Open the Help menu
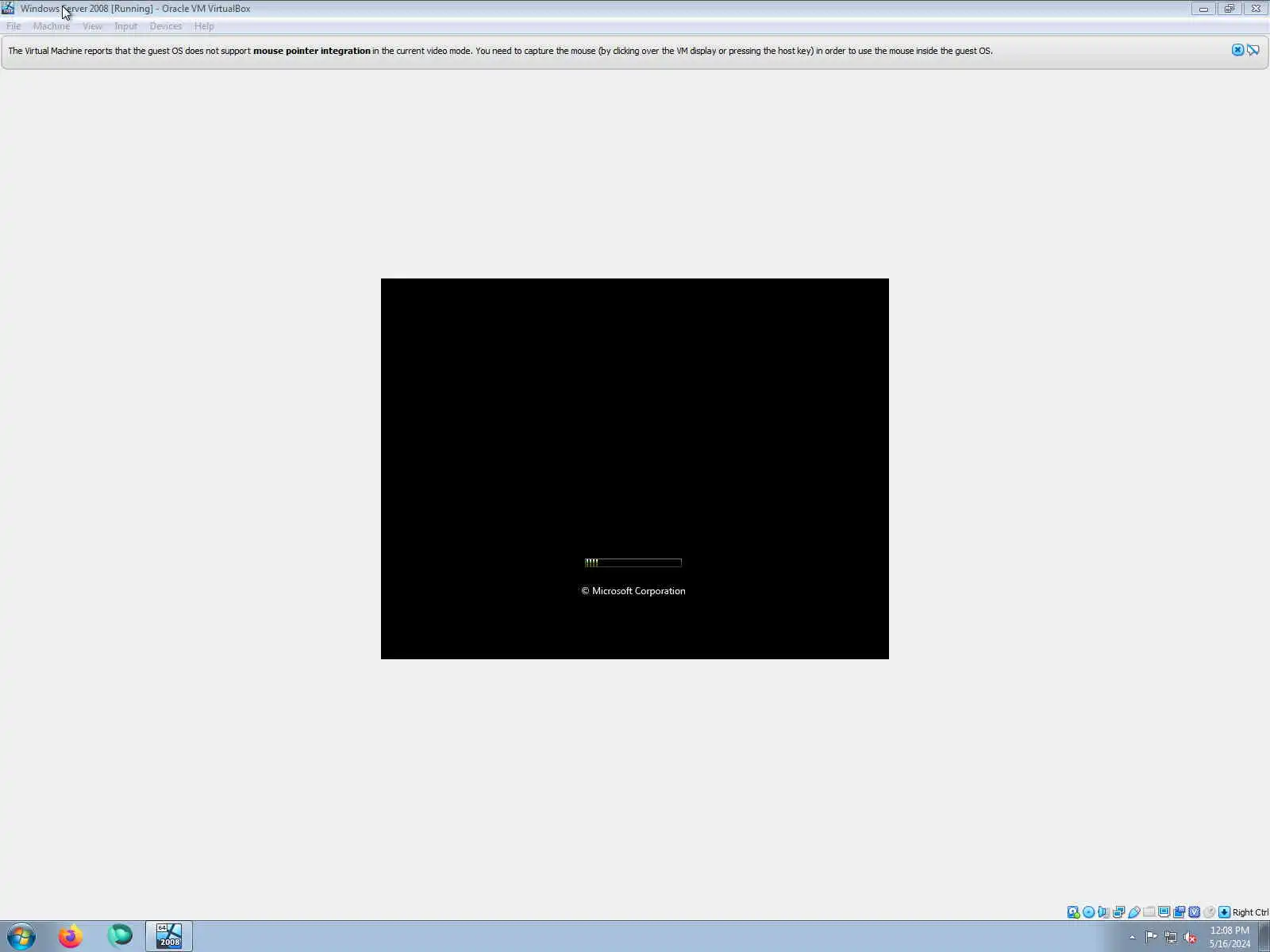 tap(204, 26)
